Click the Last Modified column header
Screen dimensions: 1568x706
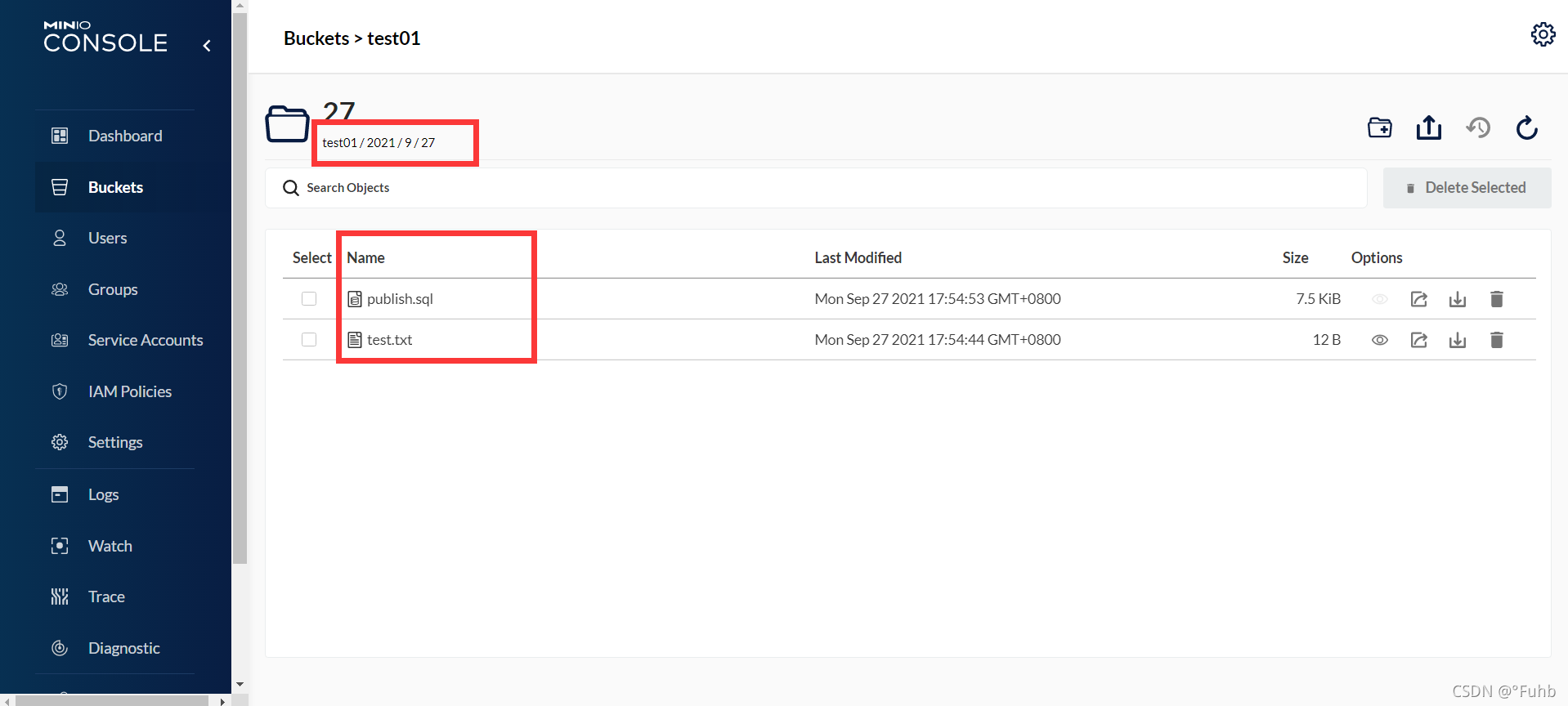coord(858,257)
